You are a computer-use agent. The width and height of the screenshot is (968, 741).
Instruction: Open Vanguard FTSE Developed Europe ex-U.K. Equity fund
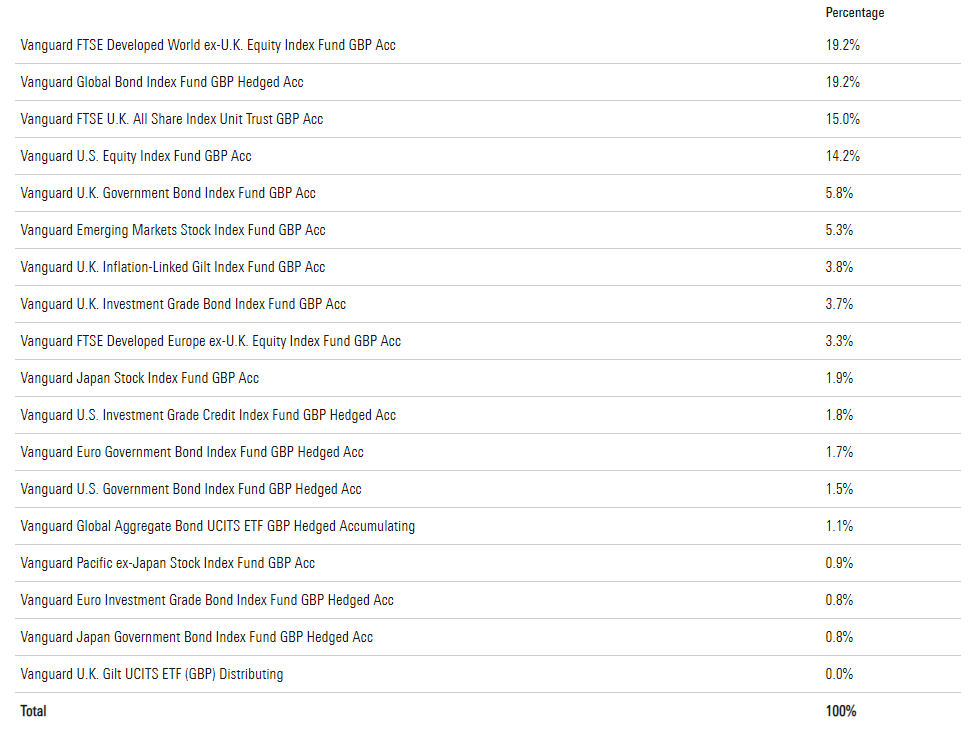tap(211, 341)
